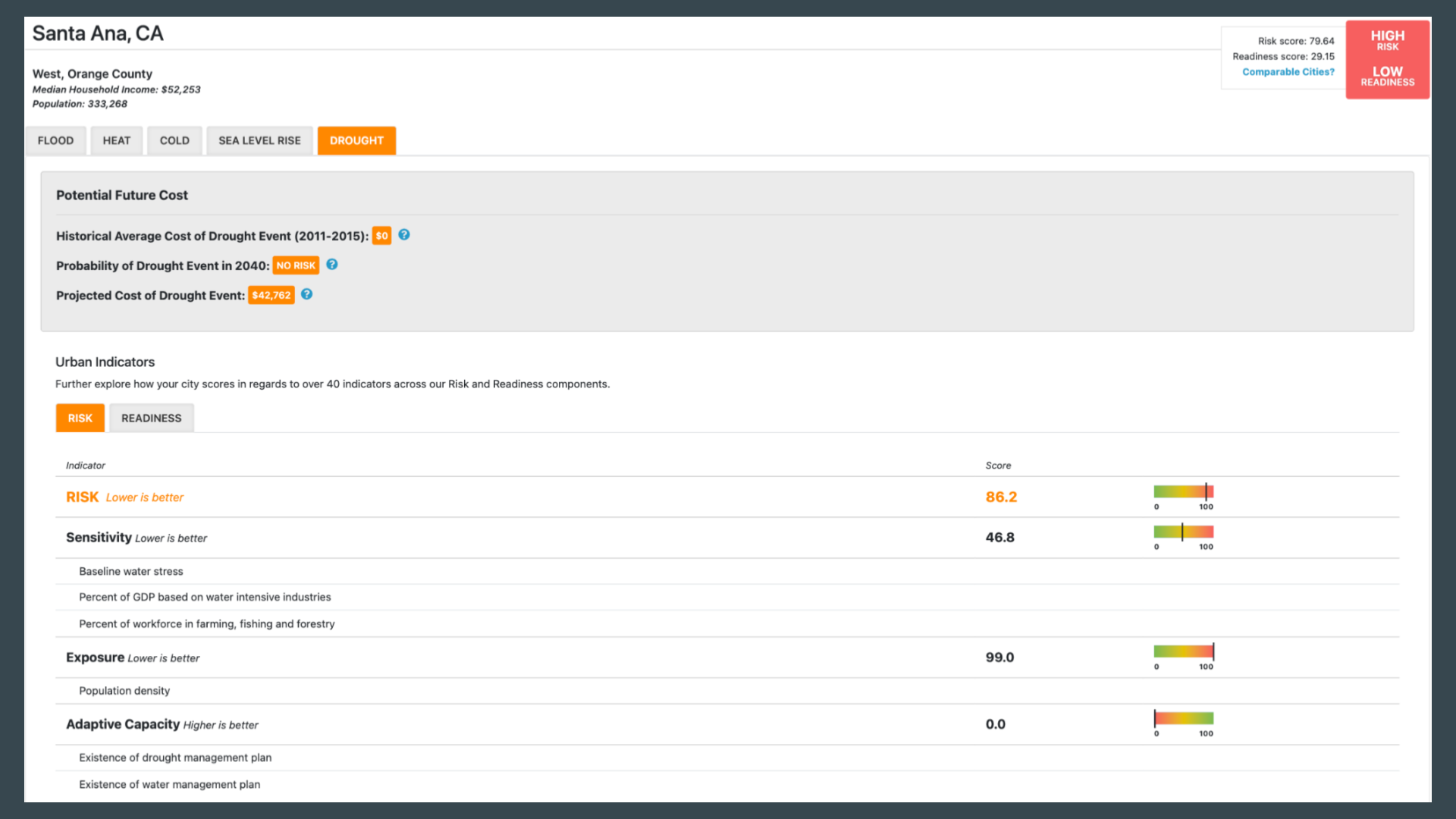Click the Santa Ana, CA title
Screen dimensions: 1456x819
click(98, 33)
